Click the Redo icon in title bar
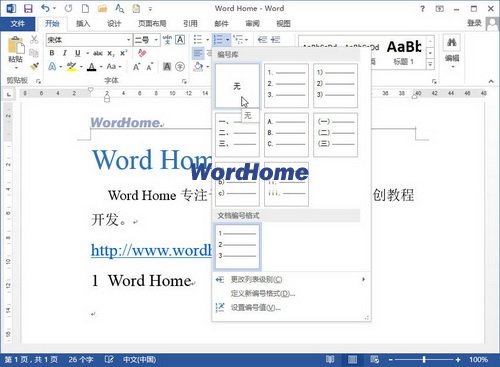This screenshot has width=500, height=367. pos(68,8)
